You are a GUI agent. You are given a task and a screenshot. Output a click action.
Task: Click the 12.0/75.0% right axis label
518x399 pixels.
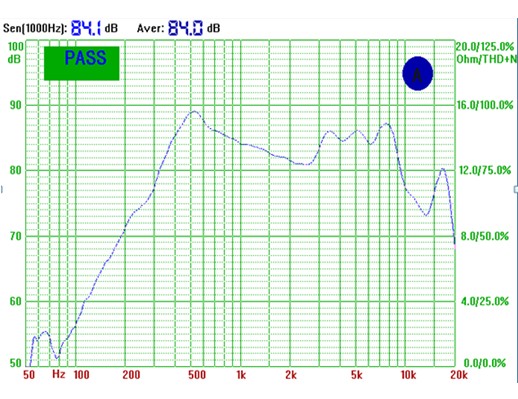coord(485,170)
